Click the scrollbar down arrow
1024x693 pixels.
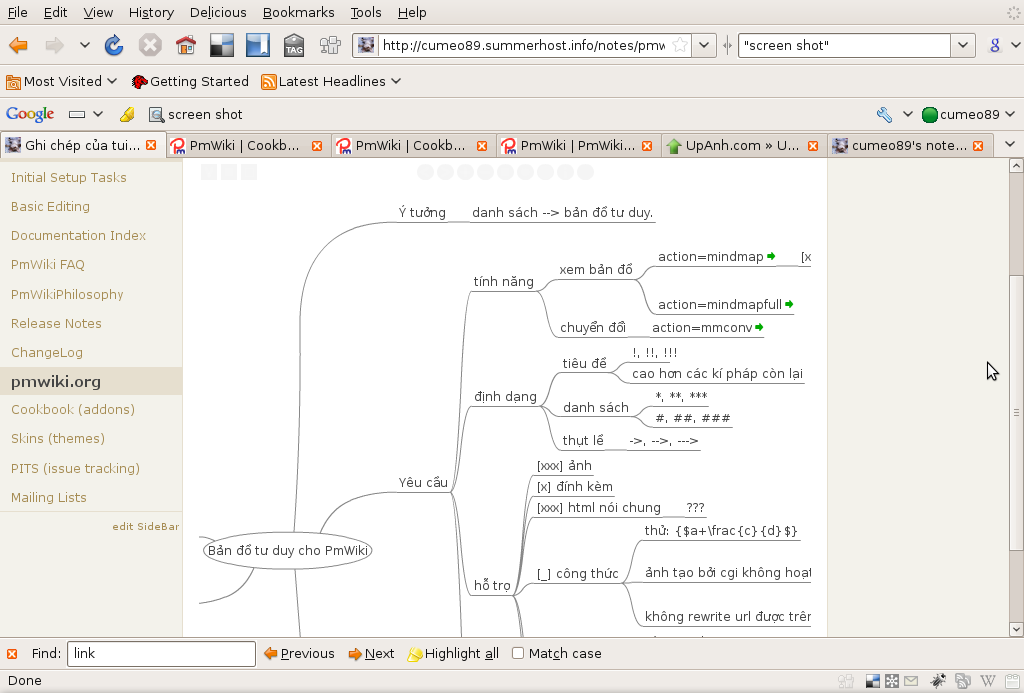[x=1016, y=630]
